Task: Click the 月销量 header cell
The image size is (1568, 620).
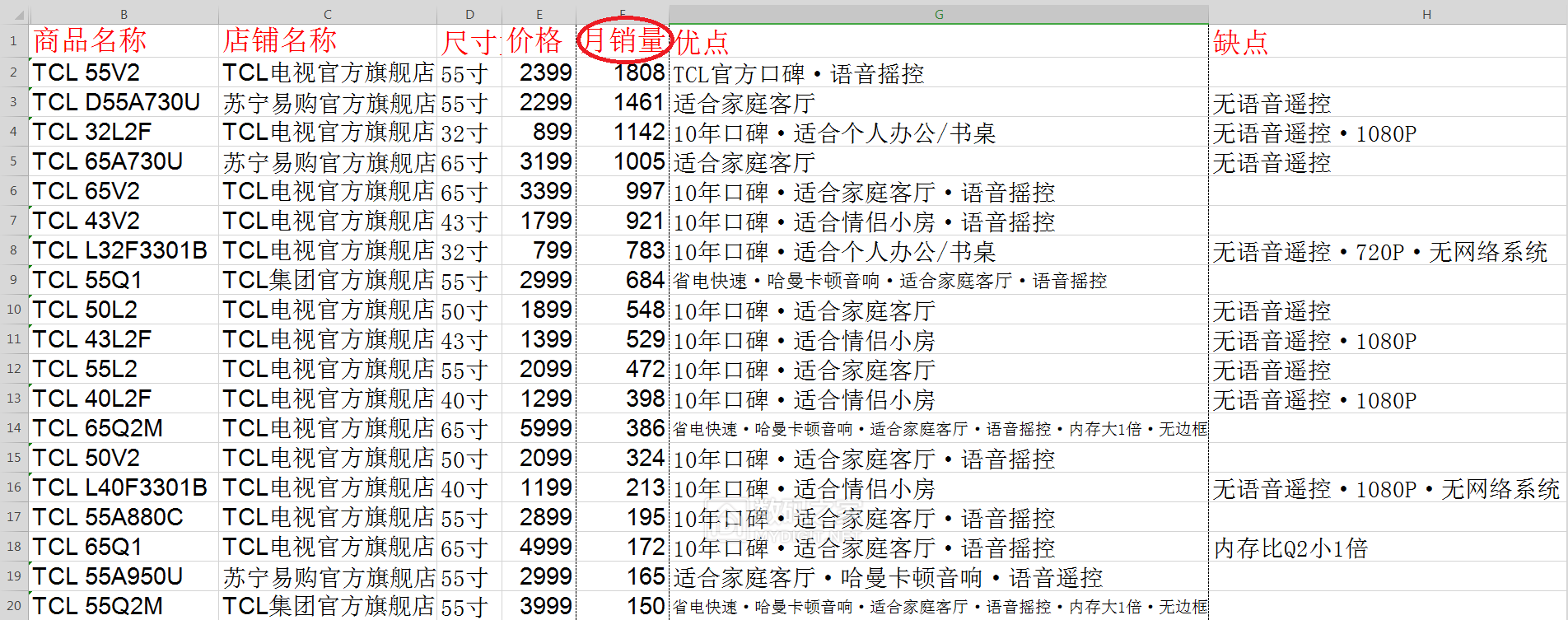Action: coord(623,40)
